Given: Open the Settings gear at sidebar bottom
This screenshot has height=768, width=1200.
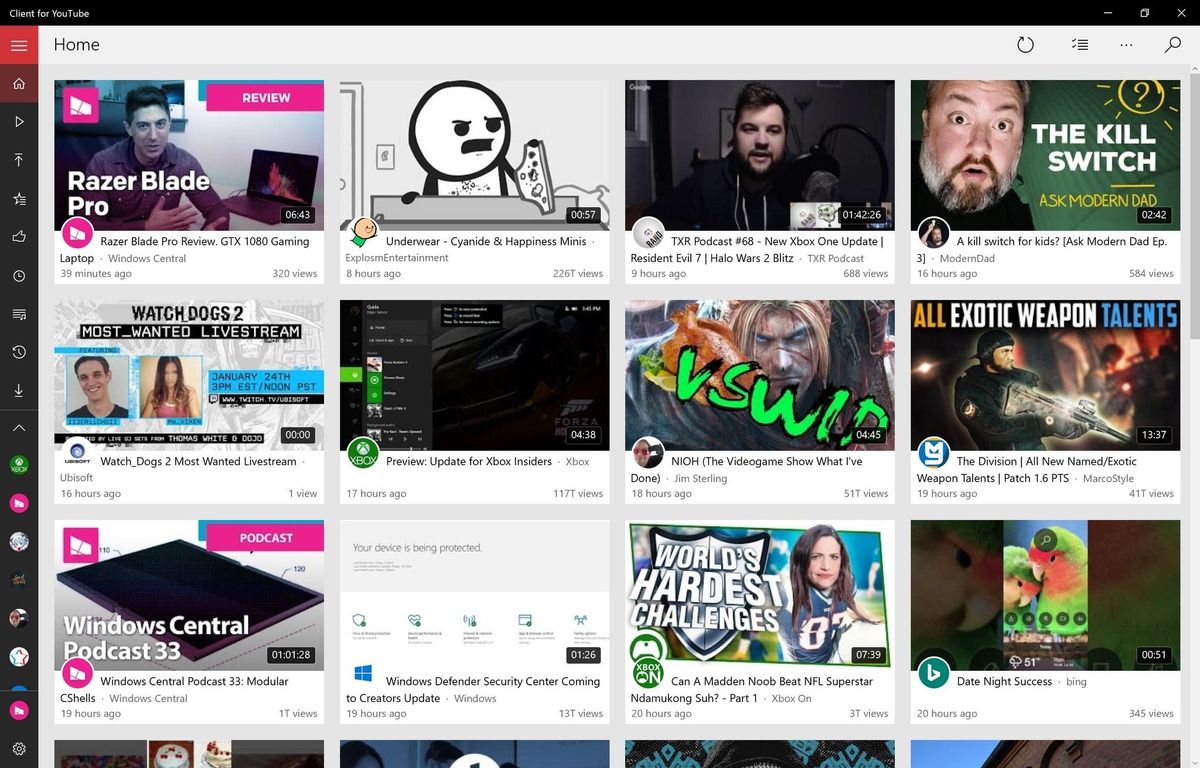Looking at the screenshot, I should coord(19,749).
